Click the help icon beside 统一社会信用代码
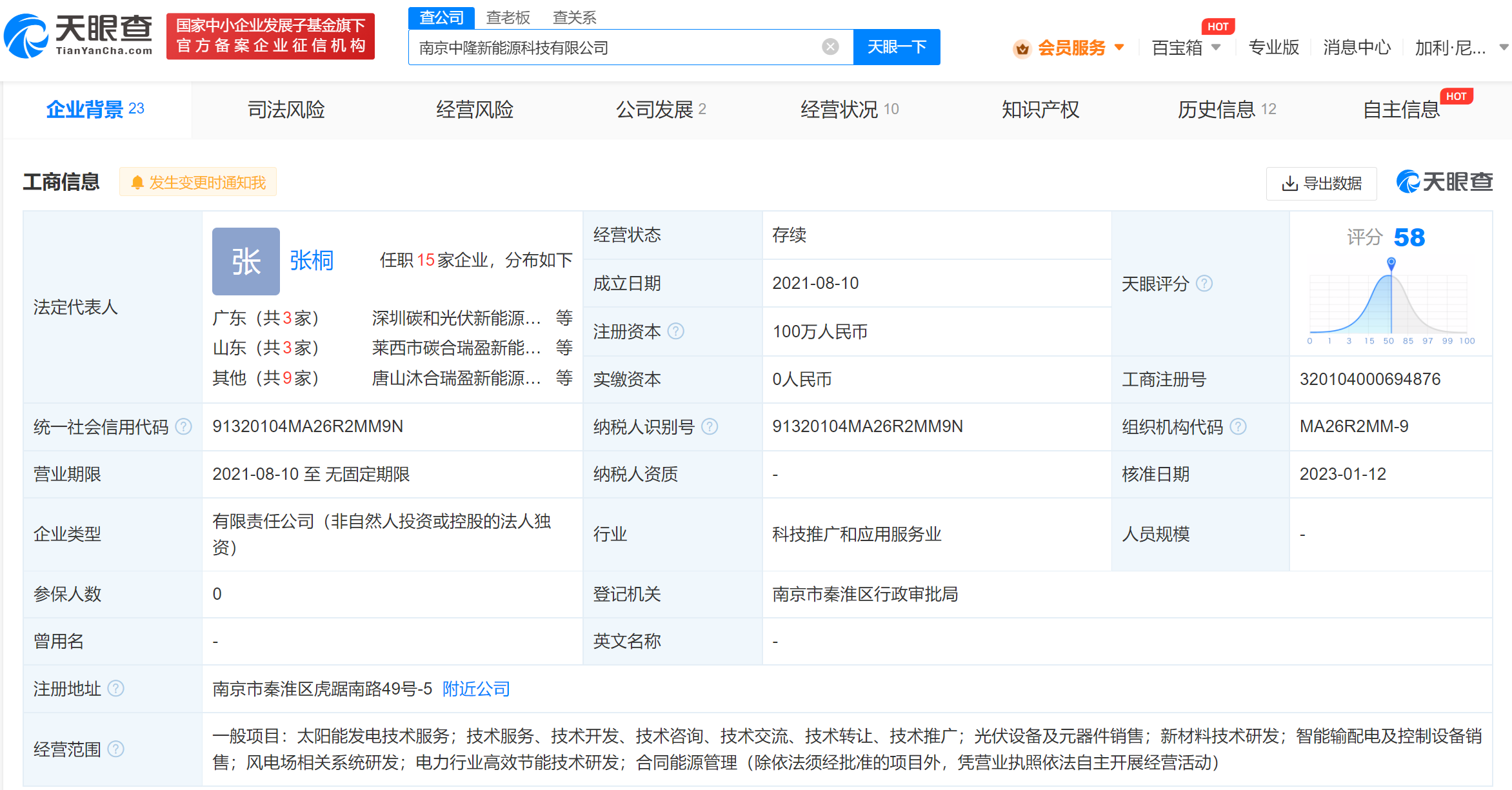 click(184, 427)
